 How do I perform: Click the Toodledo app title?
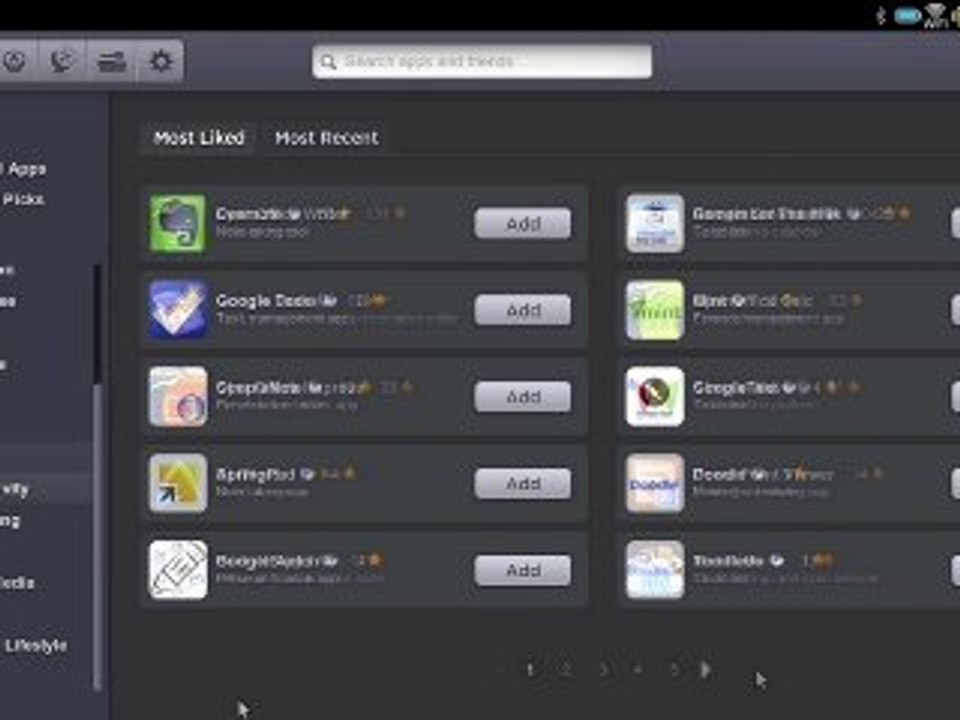click(728, 560)
